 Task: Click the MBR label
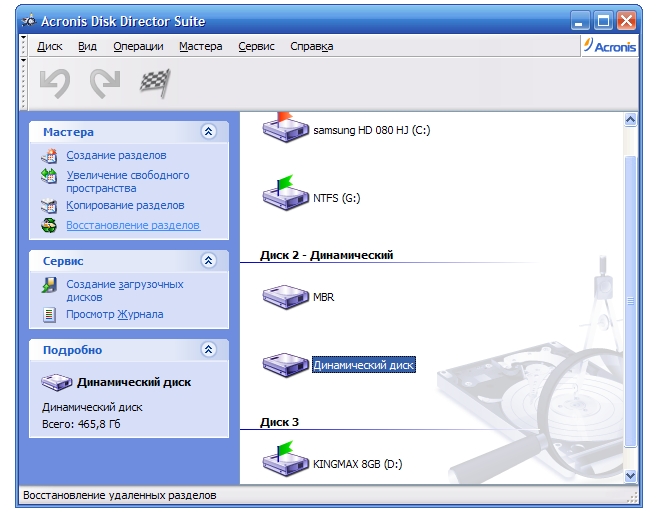click(x=324, y=297)
